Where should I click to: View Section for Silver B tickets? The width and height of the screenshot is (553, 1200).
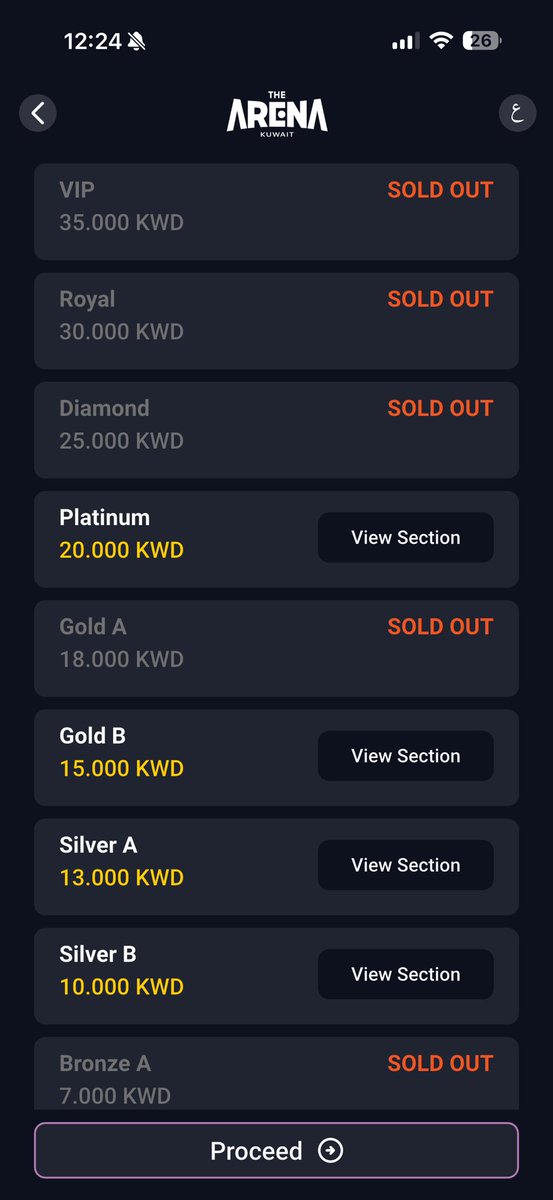[406, 974]
